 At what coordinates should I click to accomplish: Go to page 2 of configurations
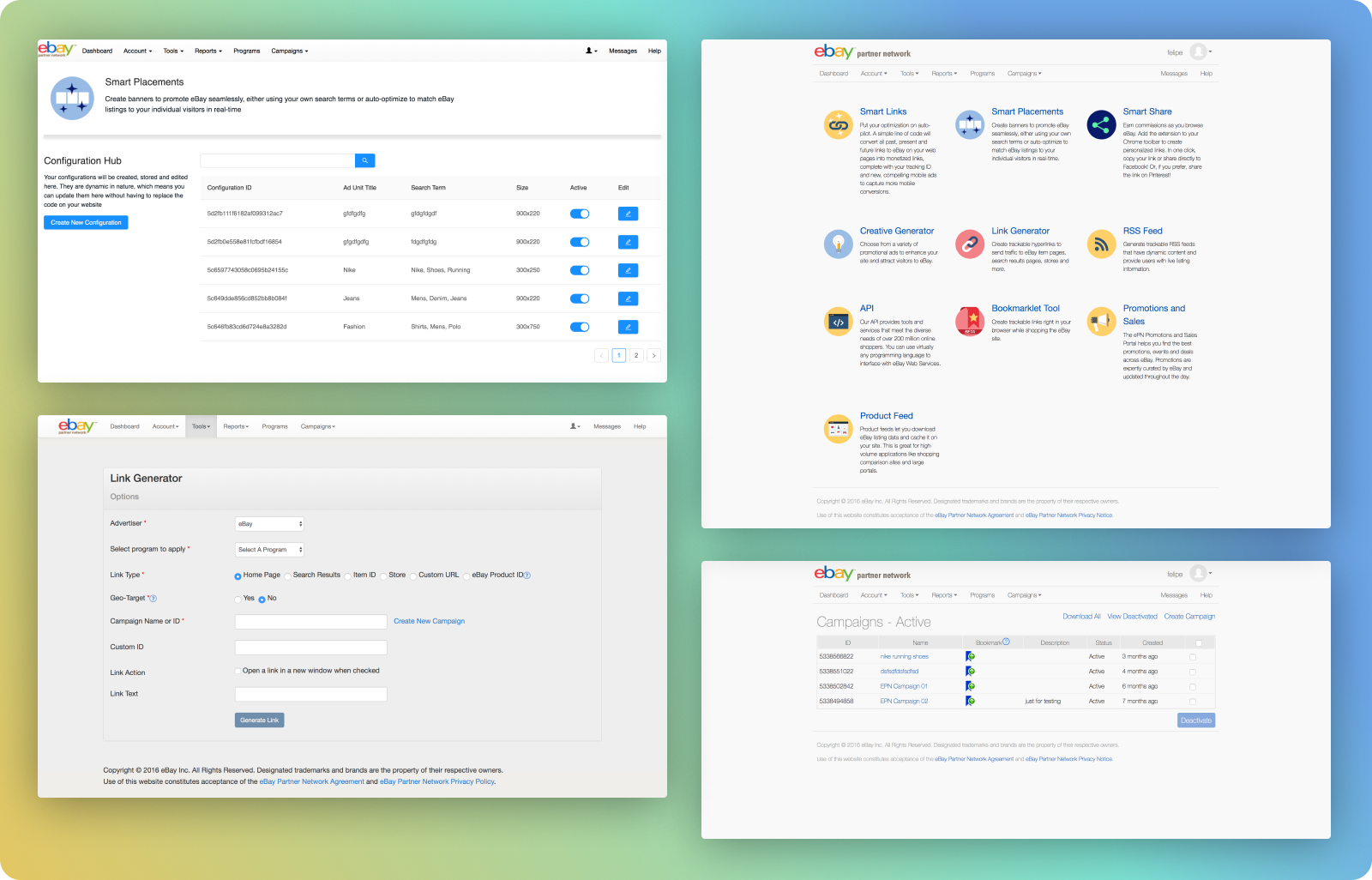click(636, 355)
